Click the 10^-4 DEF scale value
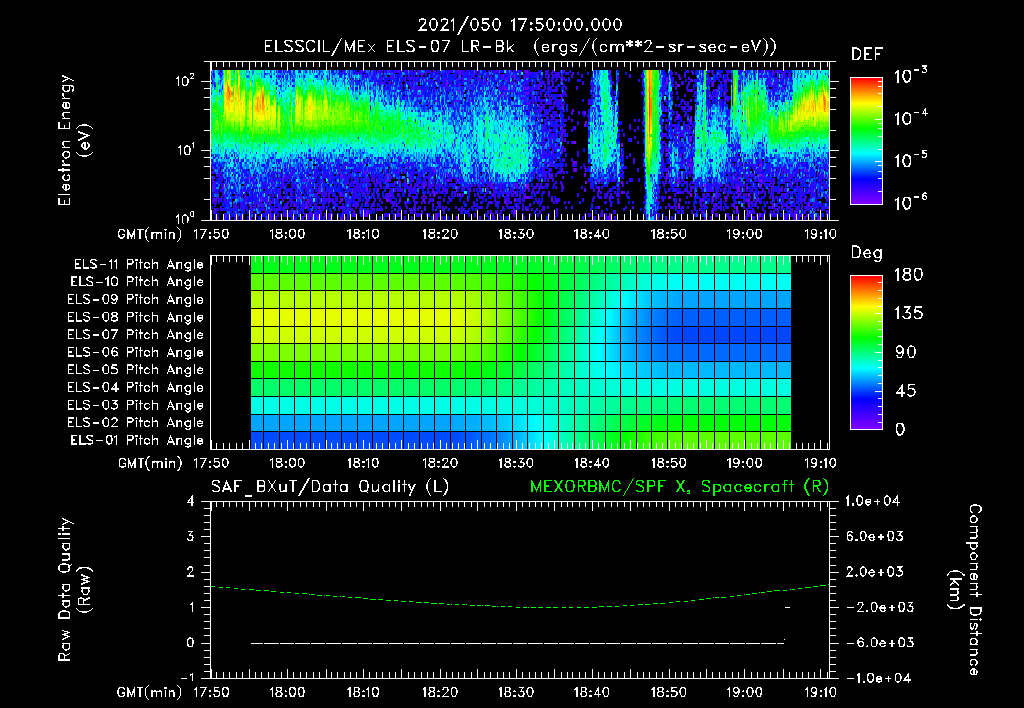 tap(910, 118)
